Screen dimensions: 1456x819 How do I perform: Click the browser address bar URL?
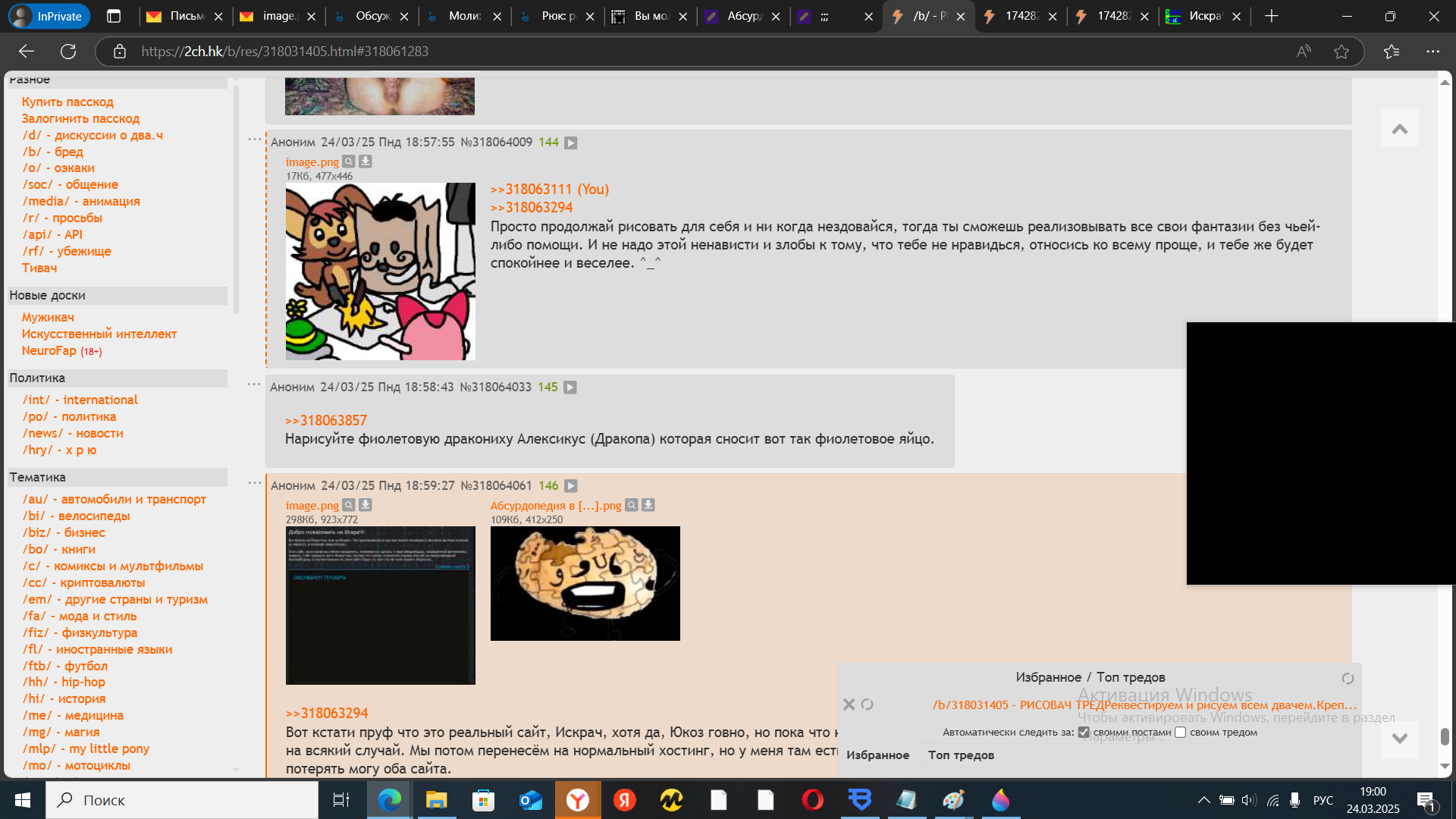click(x=284, y=52)
